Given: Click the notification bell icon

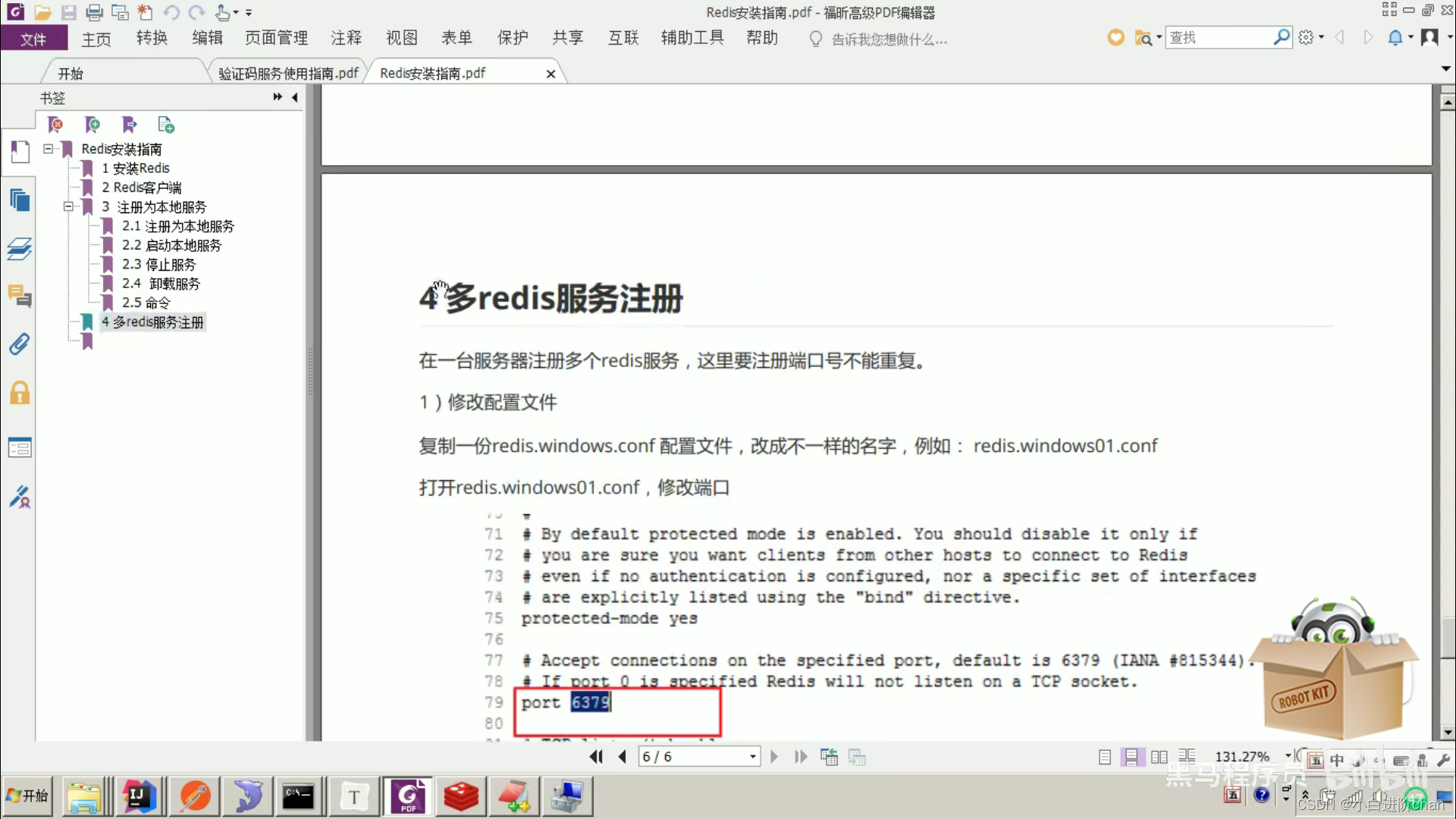Looking at the screenshot, I should (x=1395, y=37).
